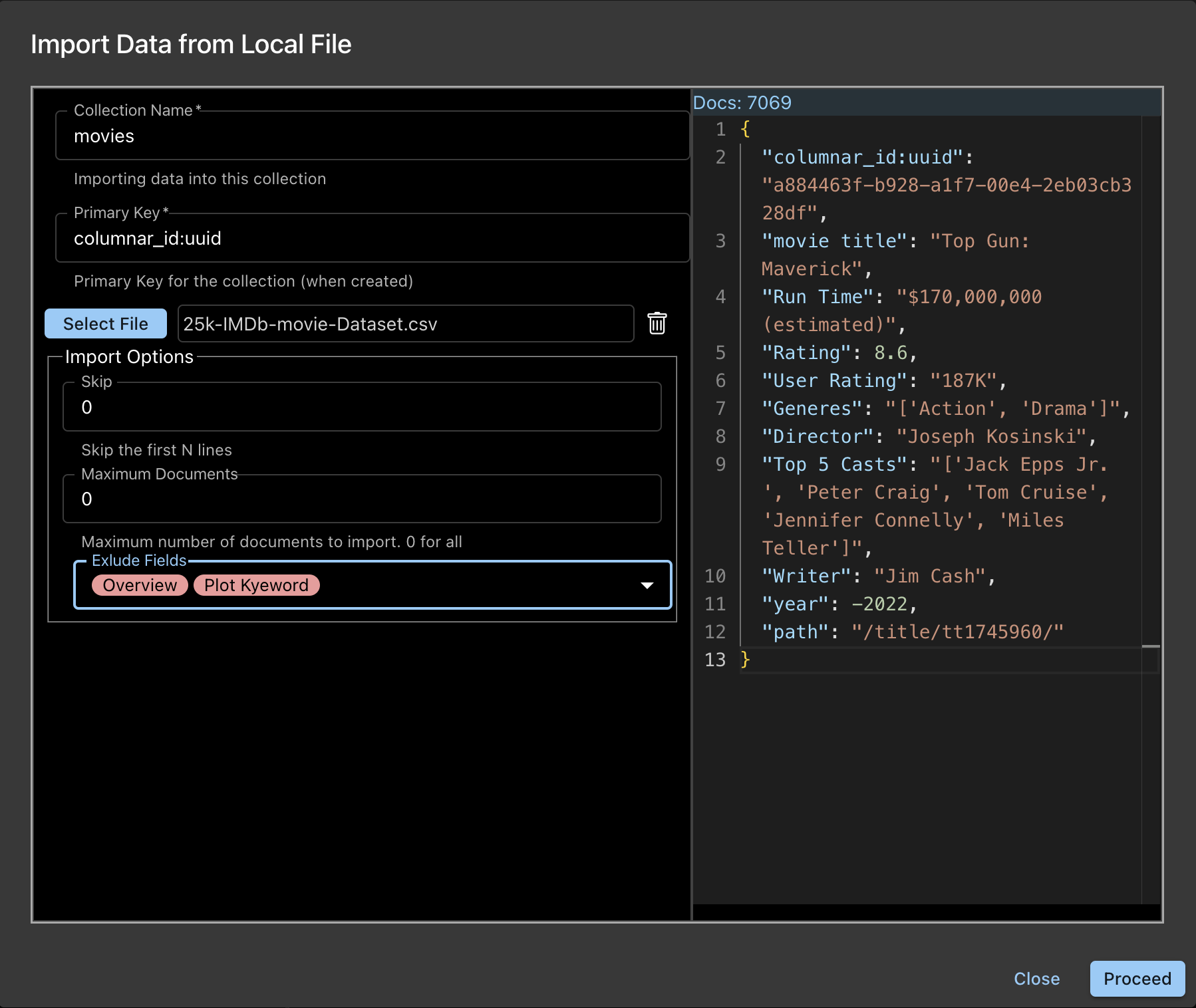Click the "User Rating" line in preview
Image resolution: width=1196 pixels, height=1008 pixels.
coord(885,380)
